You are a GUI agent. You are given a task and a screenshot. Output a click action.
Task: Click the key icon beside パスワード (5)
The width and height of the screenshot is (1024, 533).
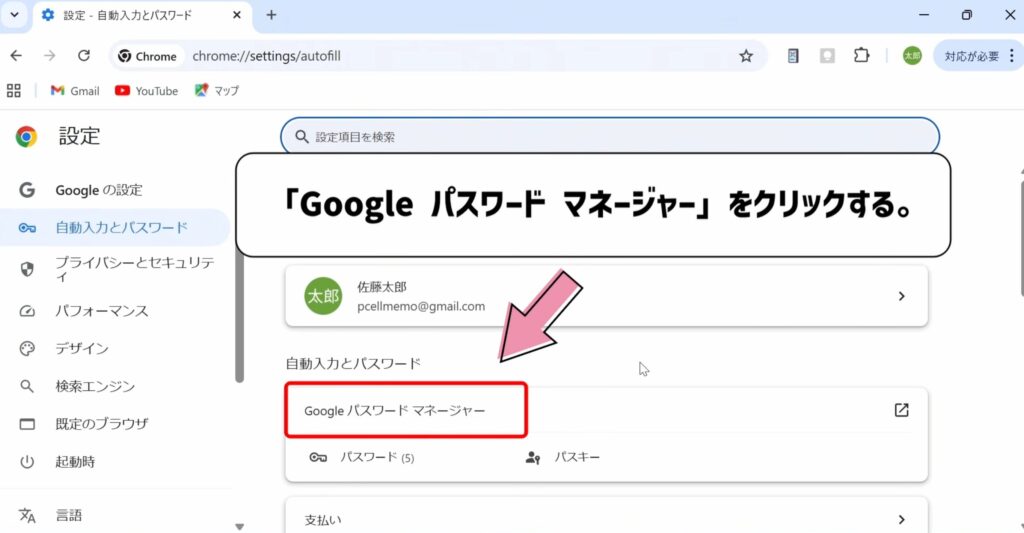coord(318,457)
